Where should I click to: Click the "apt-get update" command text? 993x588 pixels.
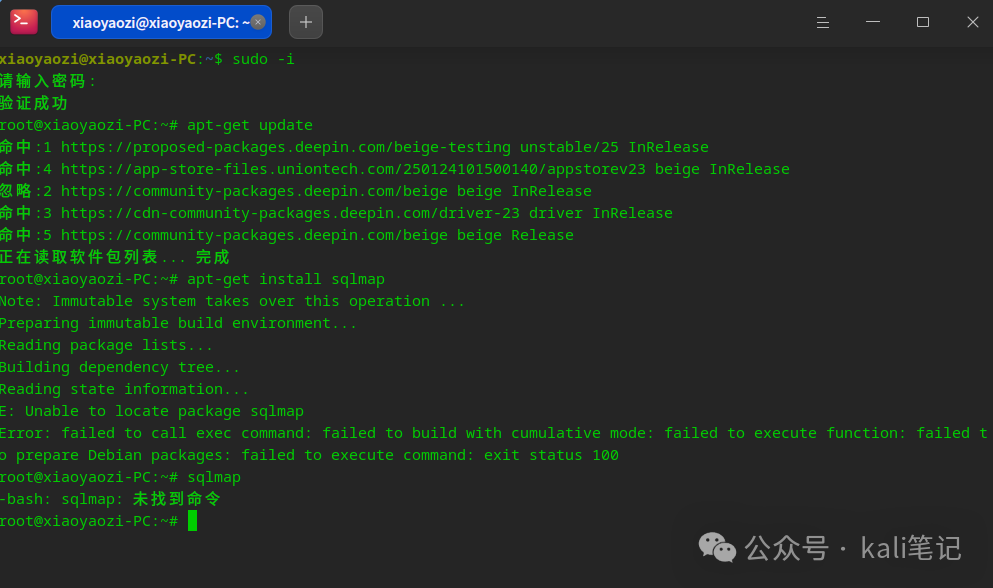(x=249, y=125)
